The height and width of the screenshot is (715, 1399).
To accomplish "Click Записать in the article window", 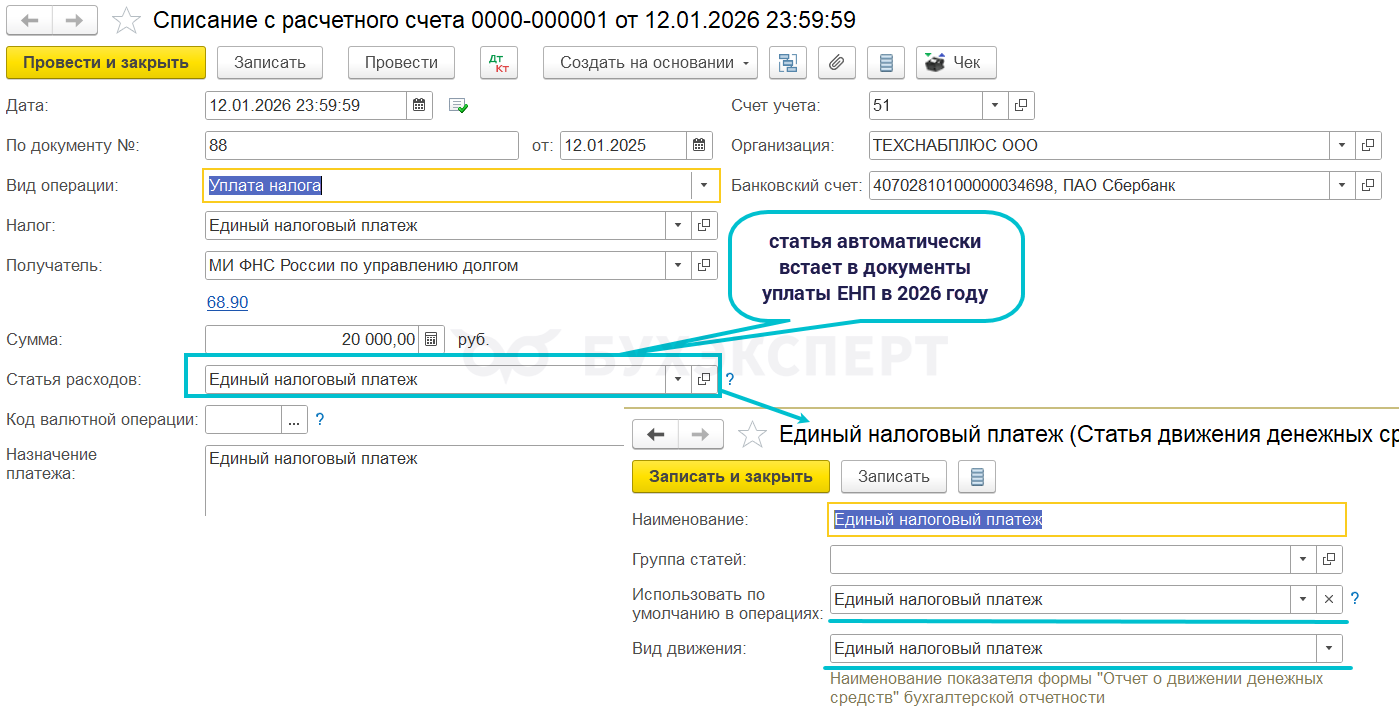I will [x=894, y=477].
